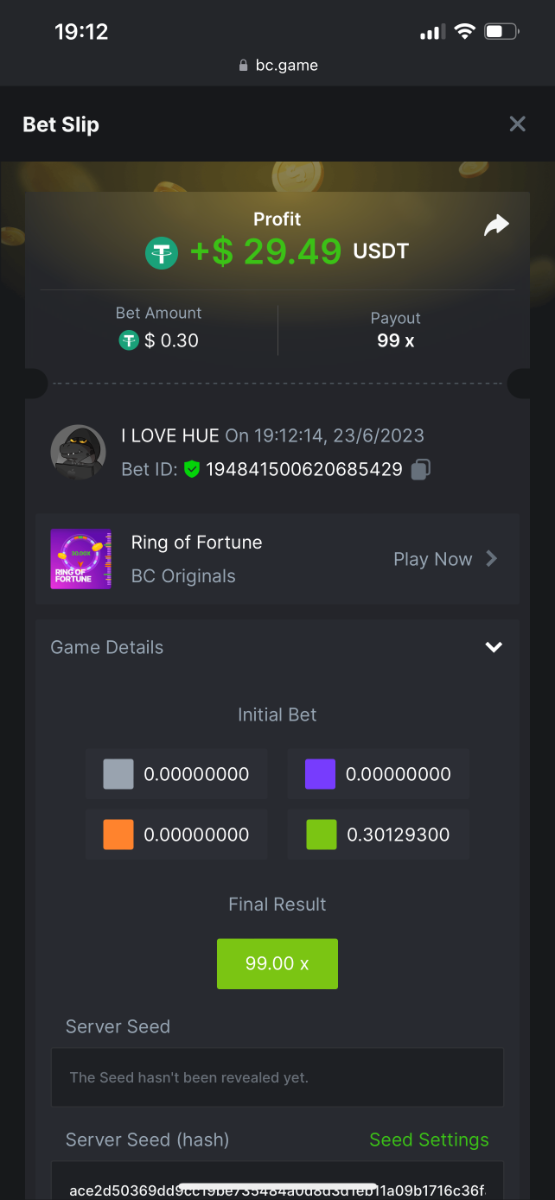Image resolution: width=555 pixels, height=1200 pixels.
Task: Select the green color swatch
Action: (320, 834)
